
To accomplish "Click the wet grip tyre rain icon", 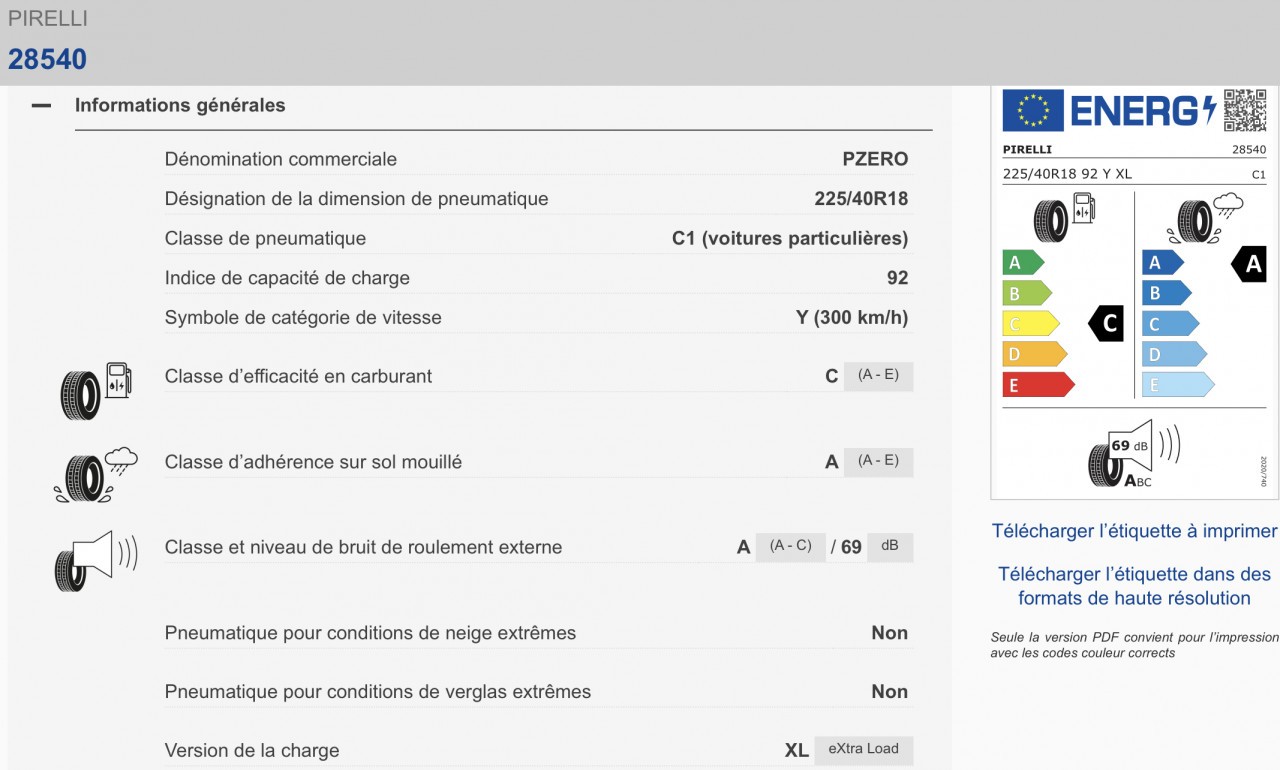I will coord(96,474).
